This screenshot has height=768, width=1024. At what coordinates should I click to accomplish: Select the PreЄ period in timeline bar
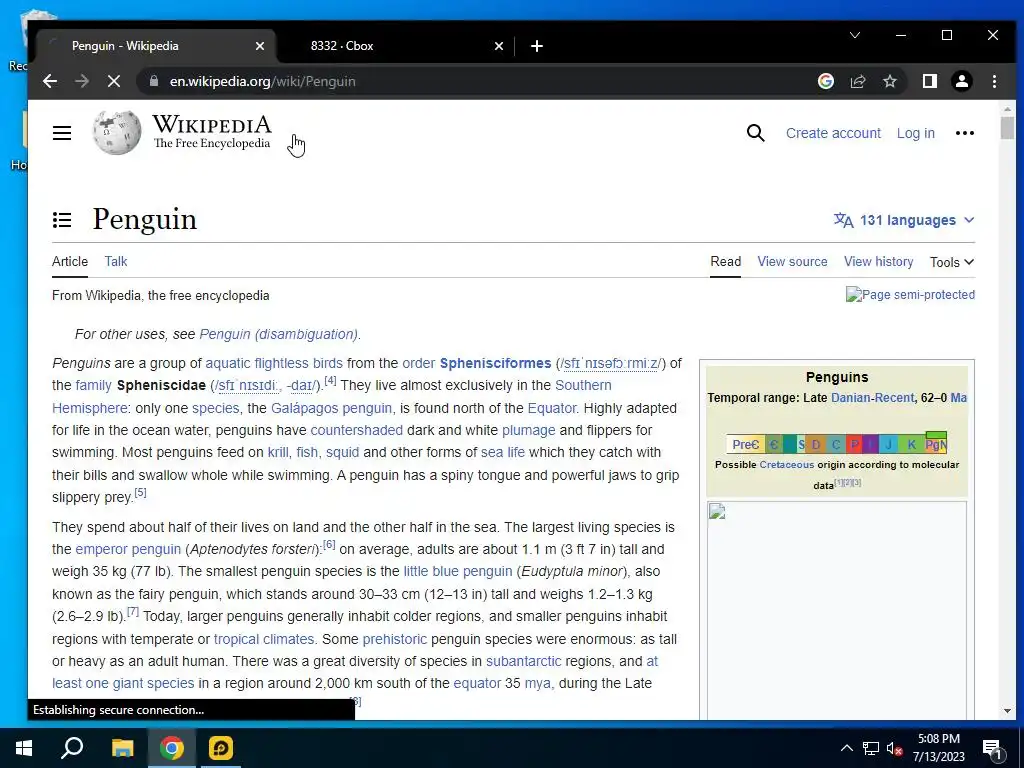coord(745,445)
